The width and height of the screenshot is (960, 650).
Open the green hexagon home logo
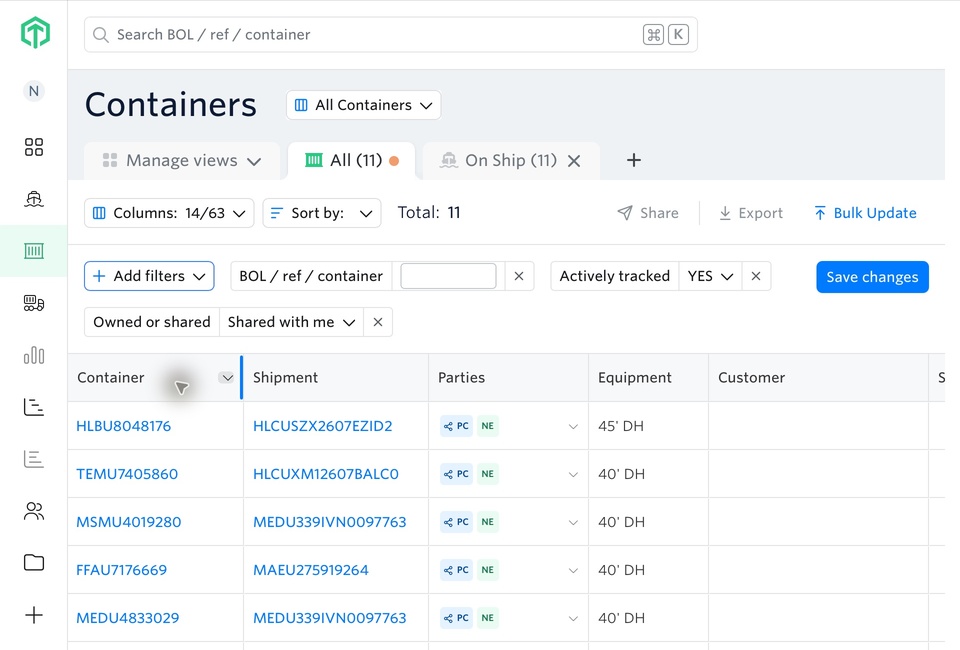[x=35, y=32]
